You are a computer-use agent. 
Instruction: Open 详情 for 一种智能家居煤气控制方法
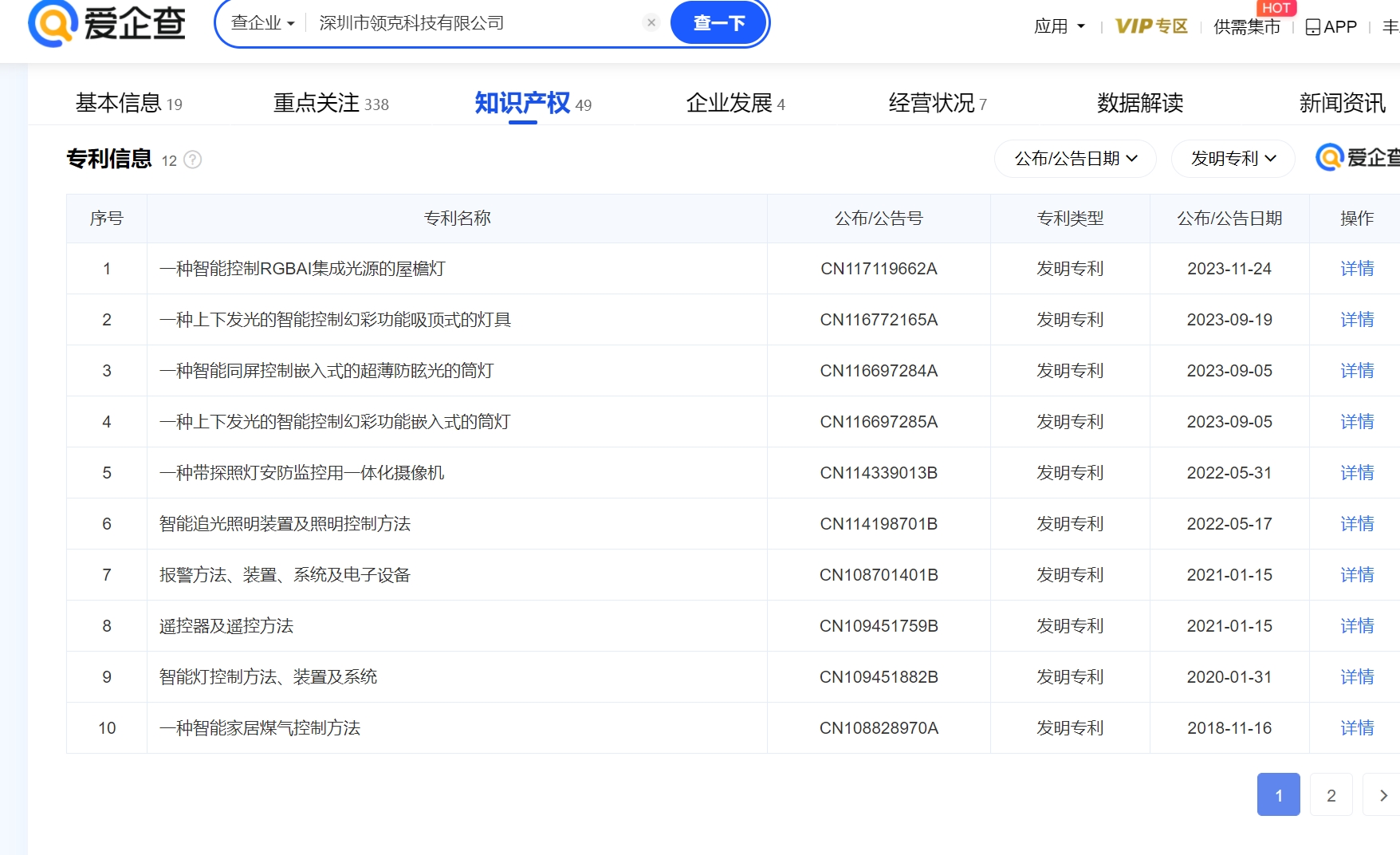pyautogui.click(x=1357, y=728)
